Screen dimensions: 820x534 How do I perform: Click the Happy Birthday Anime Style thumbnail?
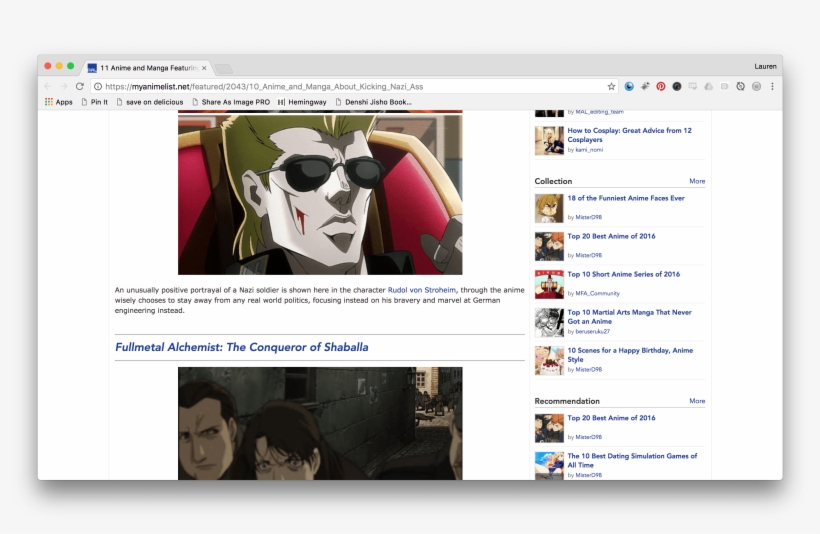coord(549,361)
